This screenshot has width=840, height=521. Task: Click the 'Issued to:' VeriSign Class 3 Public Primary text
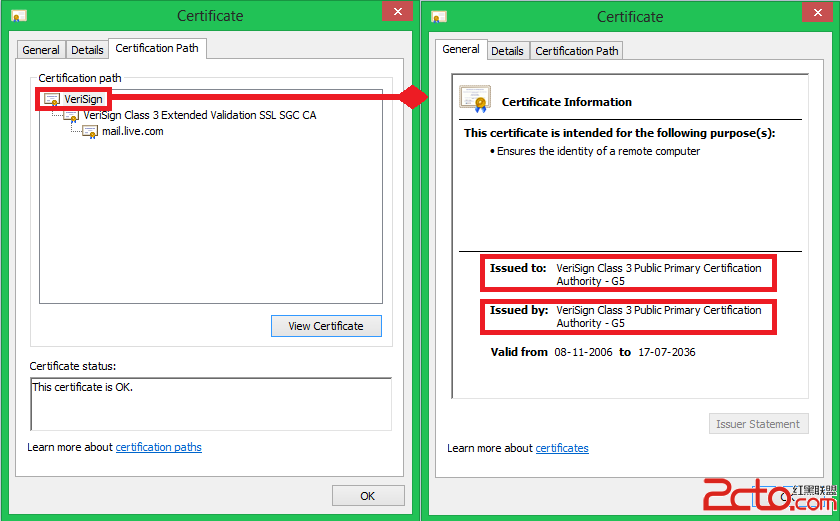coord(658,274)
